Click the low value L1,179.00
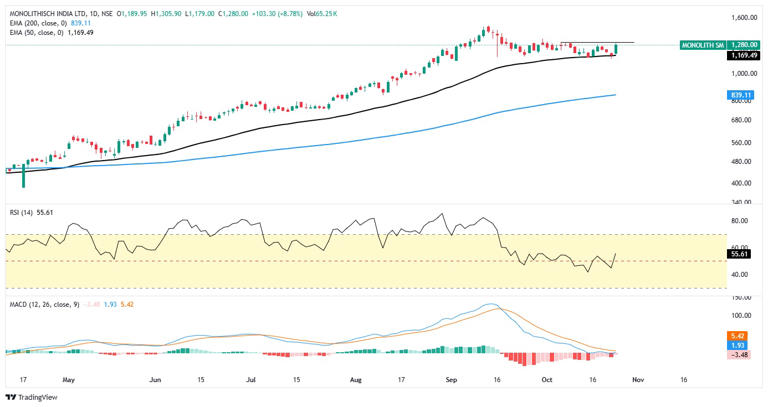This screenshot has width=768, height=407. [200, 14]
